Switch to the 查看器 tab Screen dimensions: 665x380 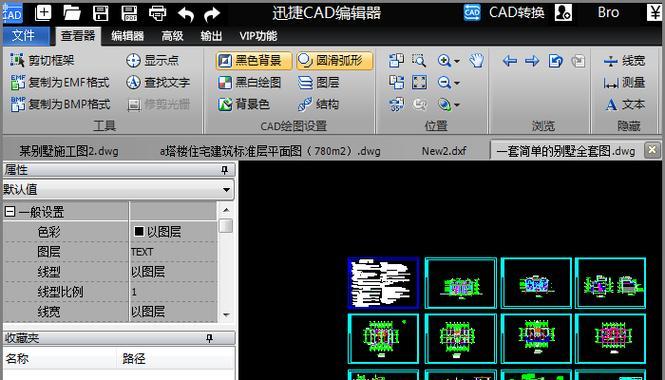tap(78, 36)
